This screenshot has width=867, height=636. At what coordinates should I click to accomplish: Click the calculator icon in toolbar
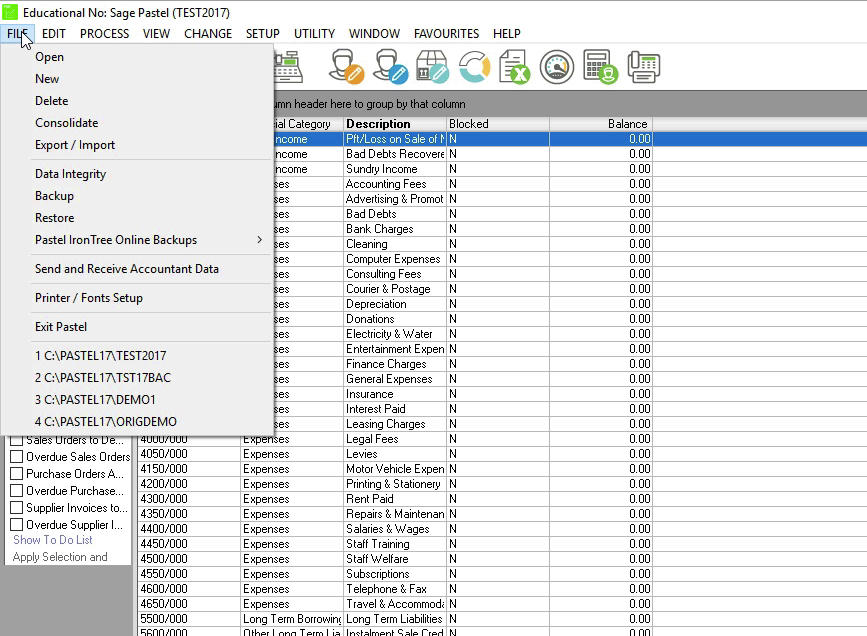click(600, 67)
